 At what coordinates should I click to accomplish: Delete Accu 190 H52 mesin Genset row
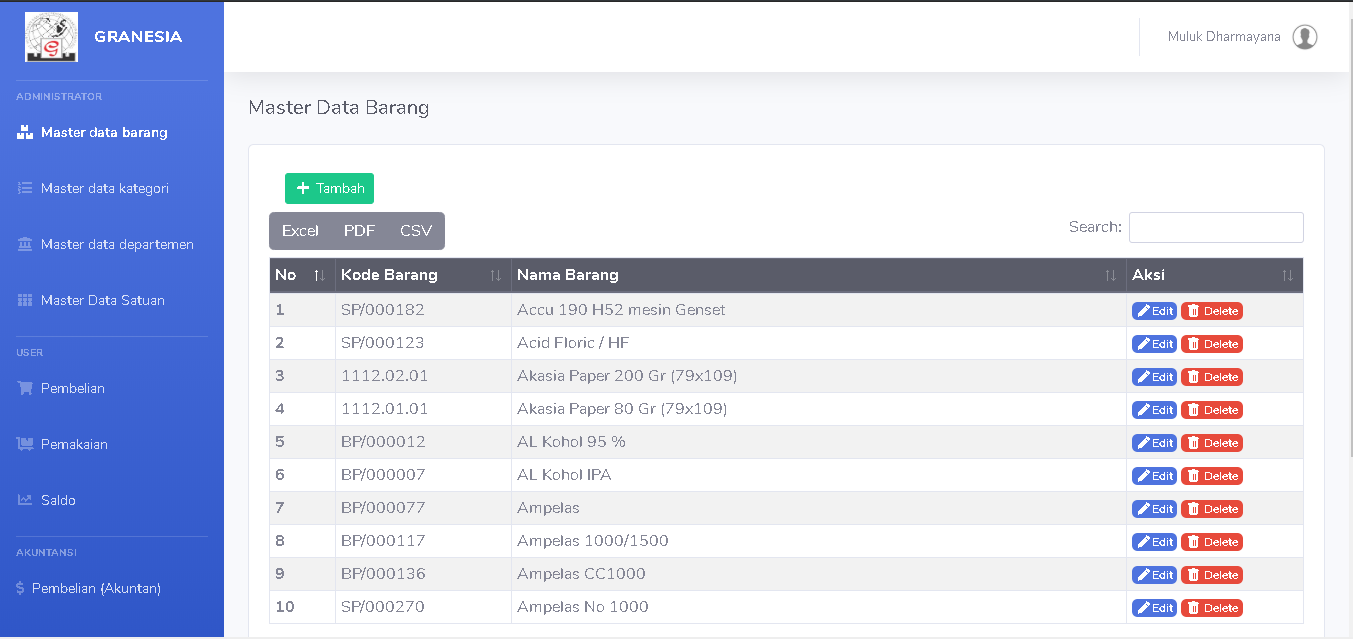tap(1212, 311)
